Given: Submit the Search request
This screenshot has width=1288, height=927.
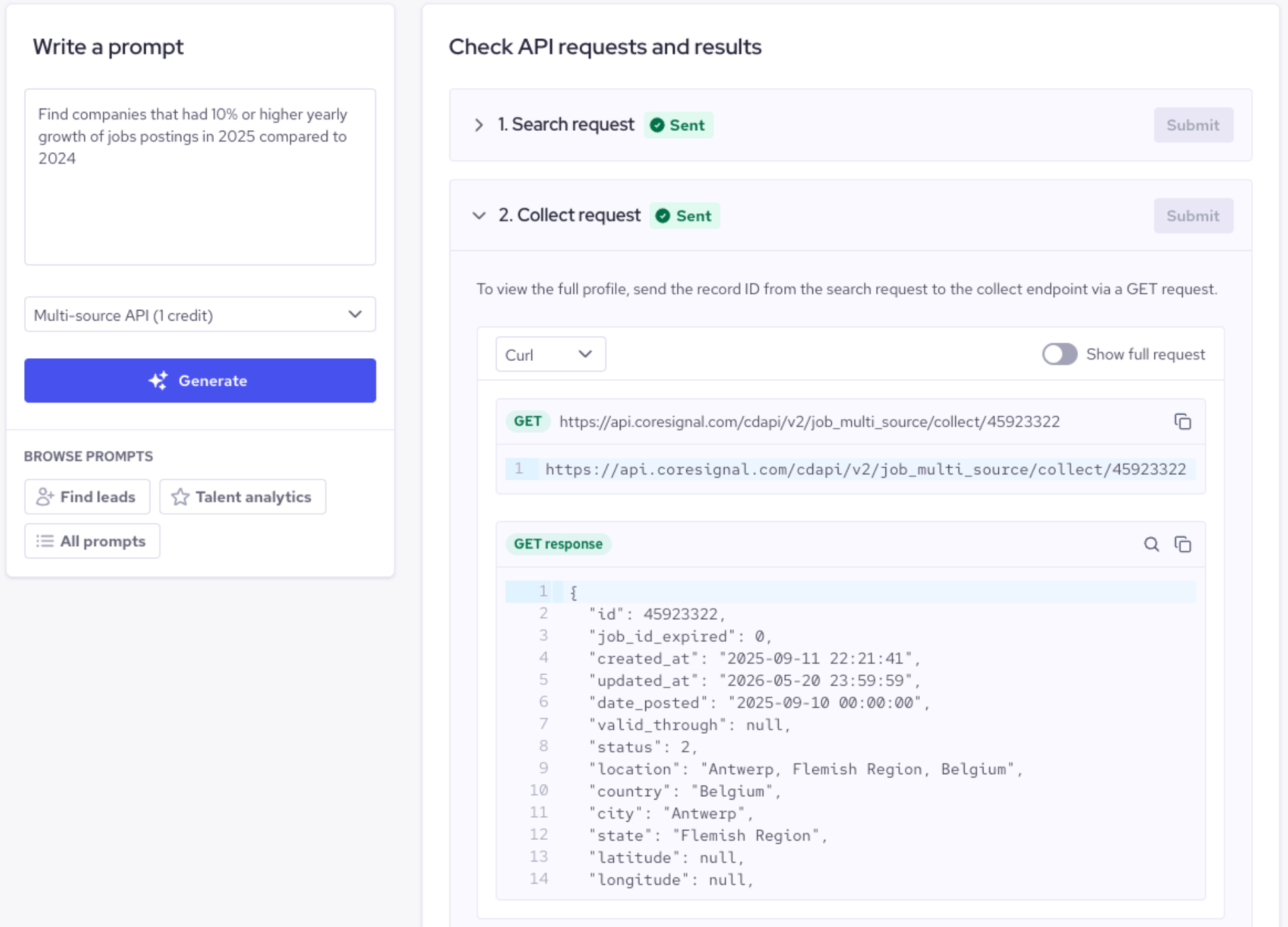Looking at the screenshot, I should click(x=1193, y=125).
